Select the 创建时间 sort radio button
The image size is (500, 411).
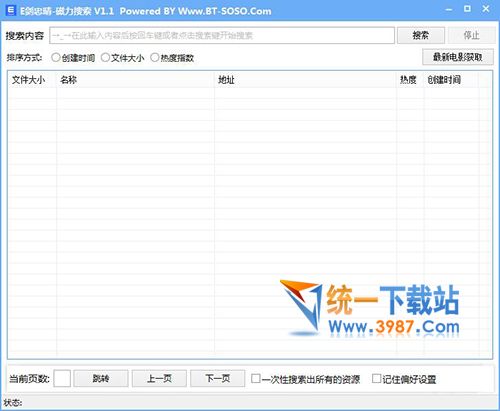coord(56,57)
